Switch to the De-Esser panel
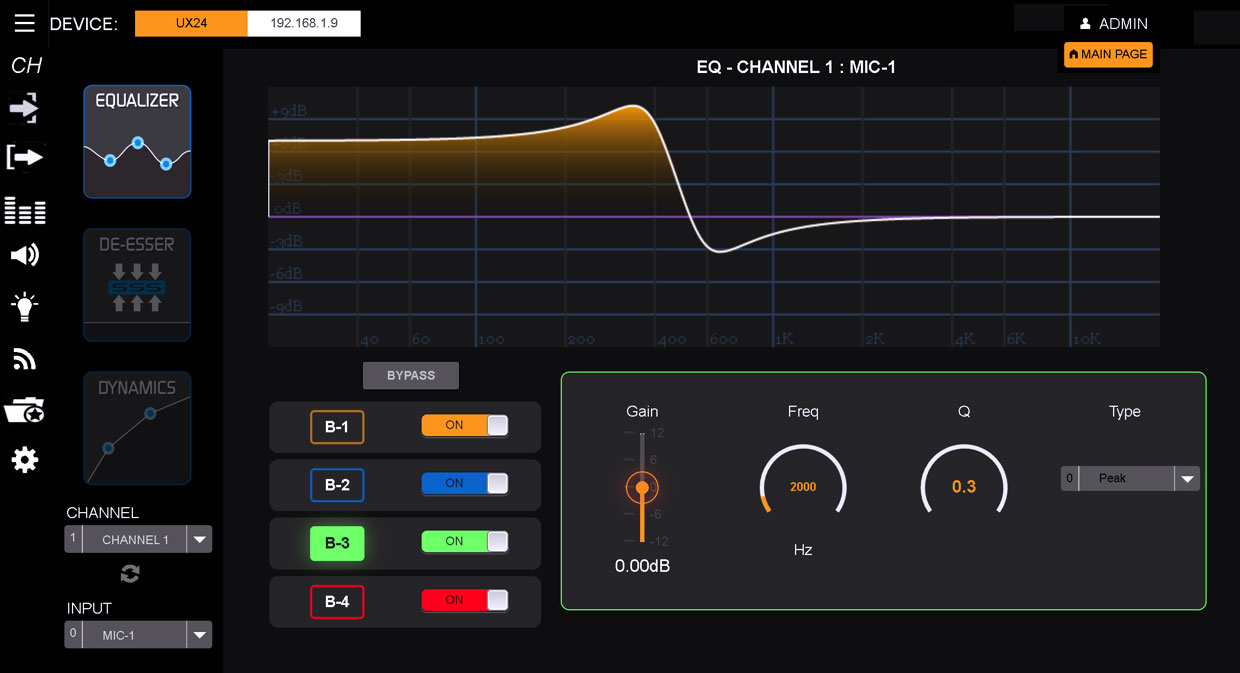Viewport: 1240px width, 673px height. tap(137, 285)
